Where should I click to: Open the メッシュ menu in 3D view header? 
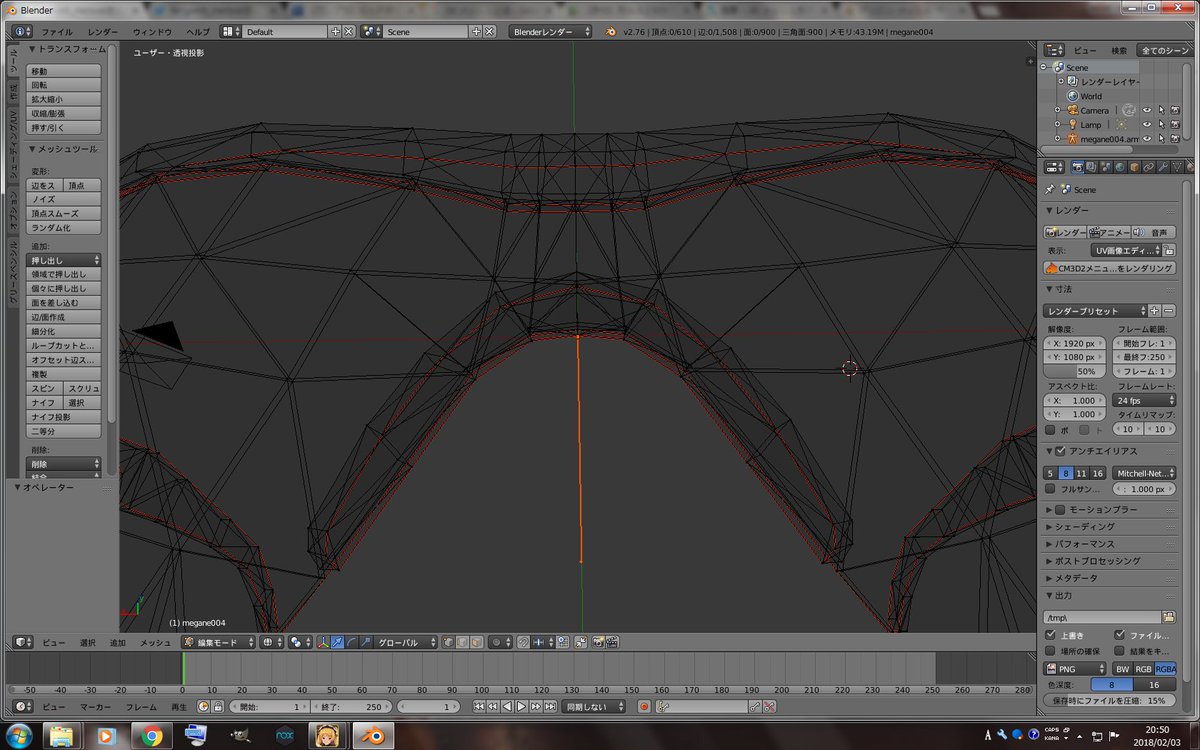[155, 643]
